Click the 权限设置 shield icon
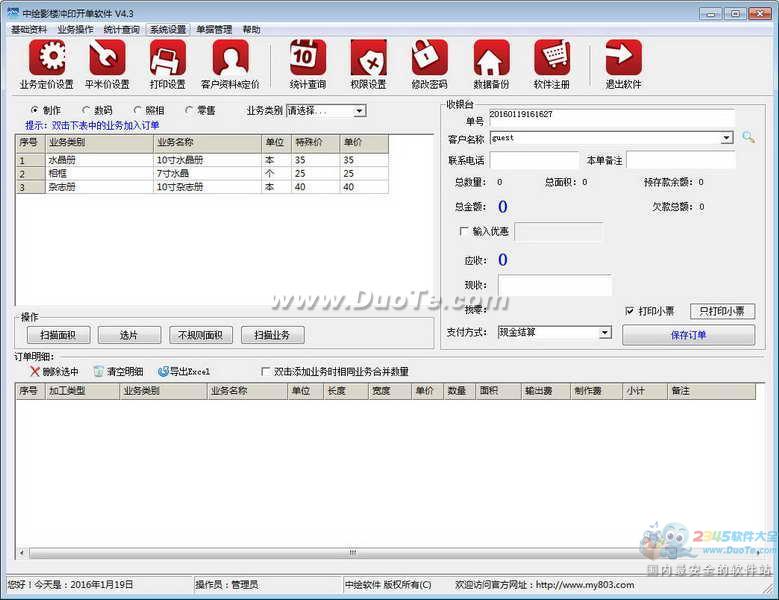The image size is (779, 600). [368, 59]
